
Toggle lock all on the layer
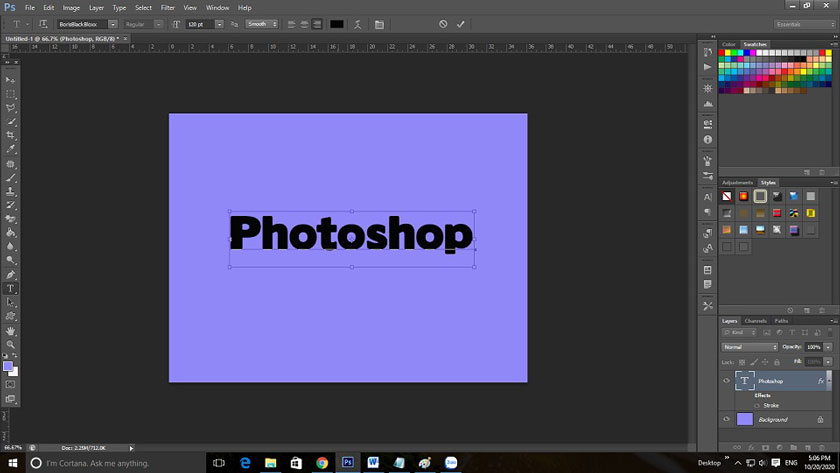pyautogui.click(x=777, y=362)
